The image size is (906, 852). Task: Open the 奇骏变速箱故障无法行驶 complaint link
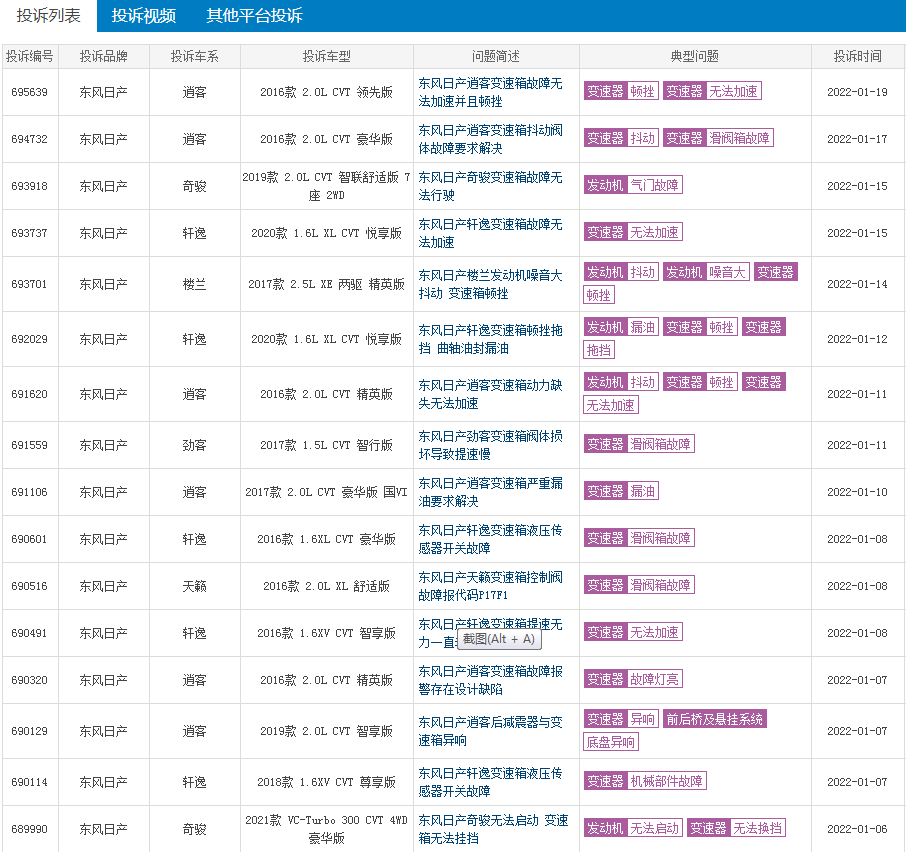coord(490,186)
